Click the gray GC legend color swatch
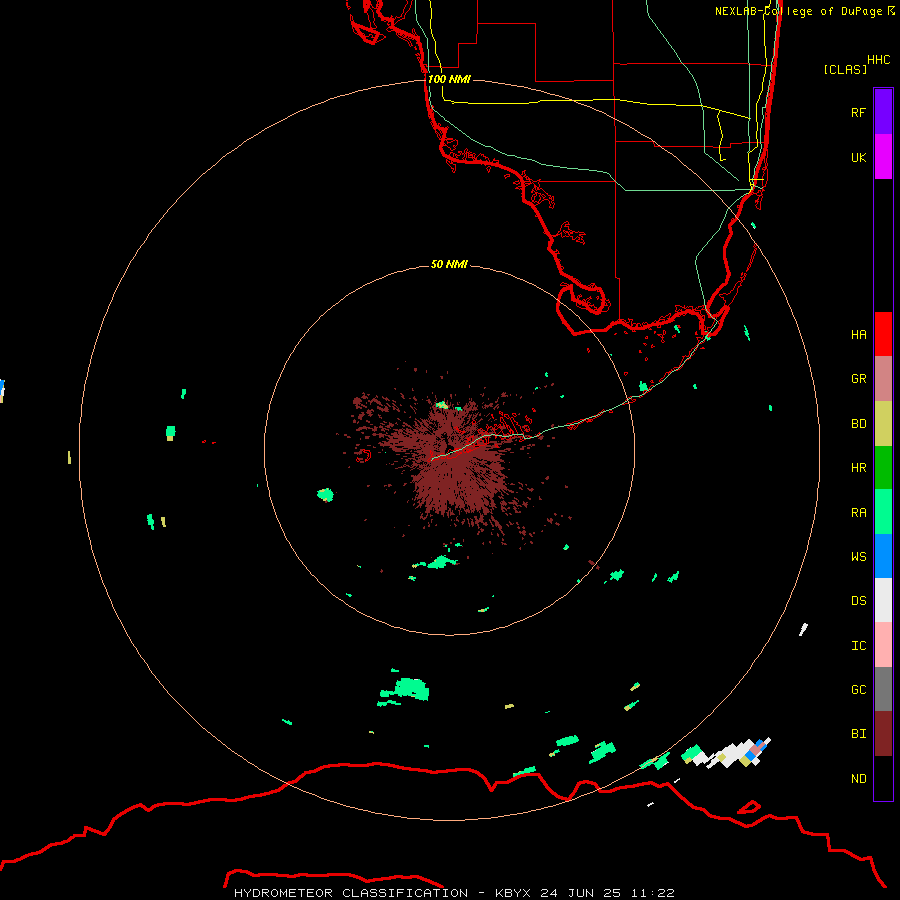 [x=883, y=689]
